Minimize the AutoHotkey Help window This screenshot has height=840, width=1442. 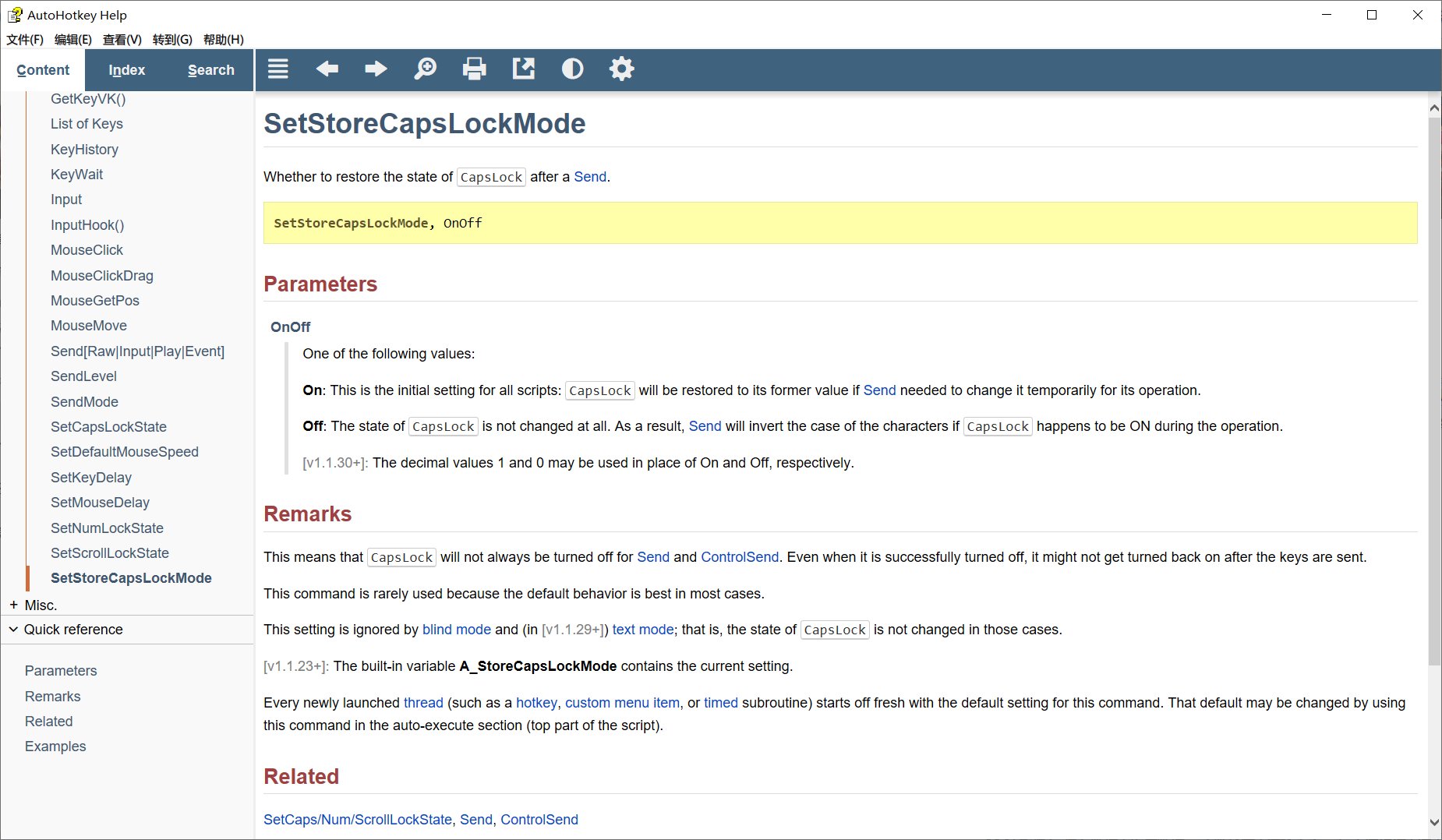[1327, 15]
